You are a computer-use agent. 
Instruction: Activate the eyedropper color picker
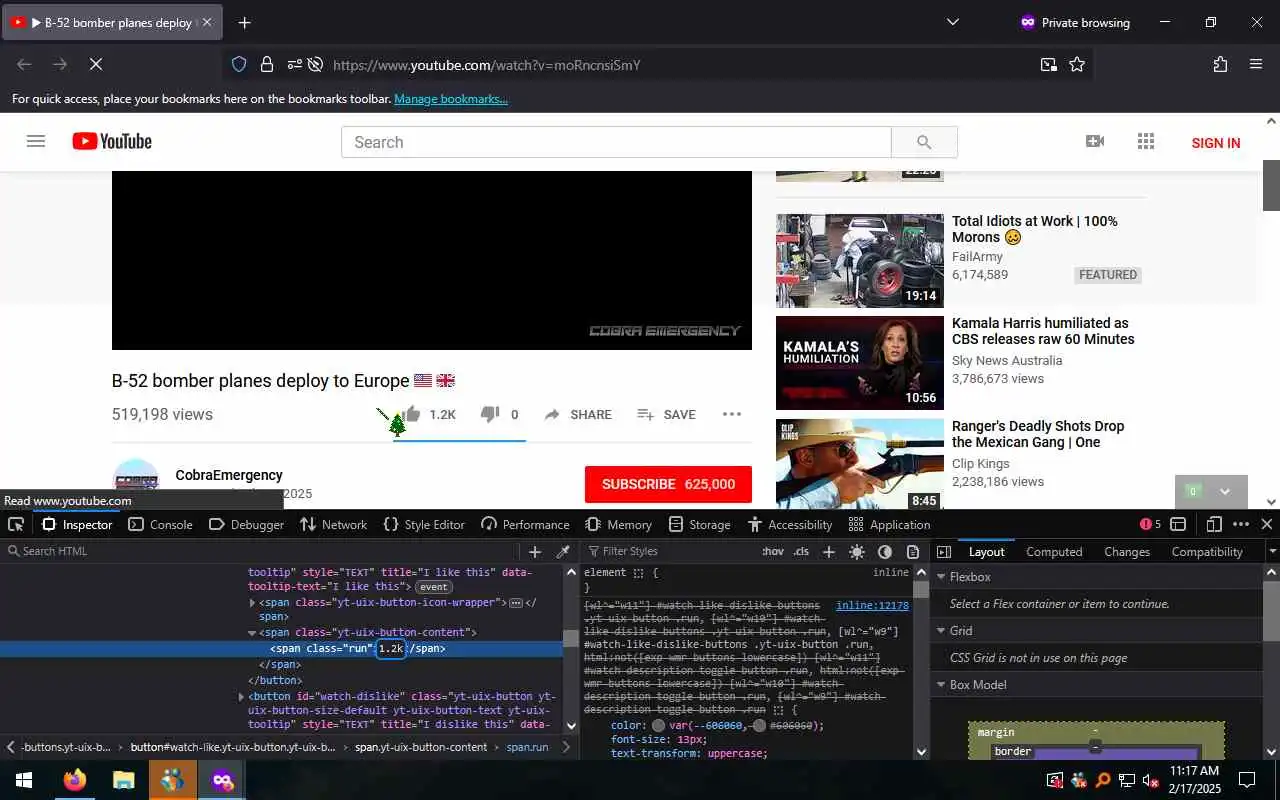pos(563,552)
